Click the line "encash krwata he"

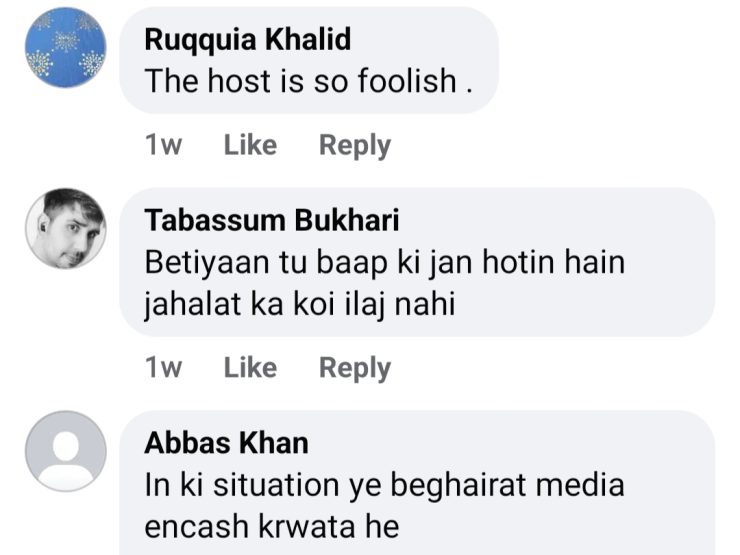272,525
